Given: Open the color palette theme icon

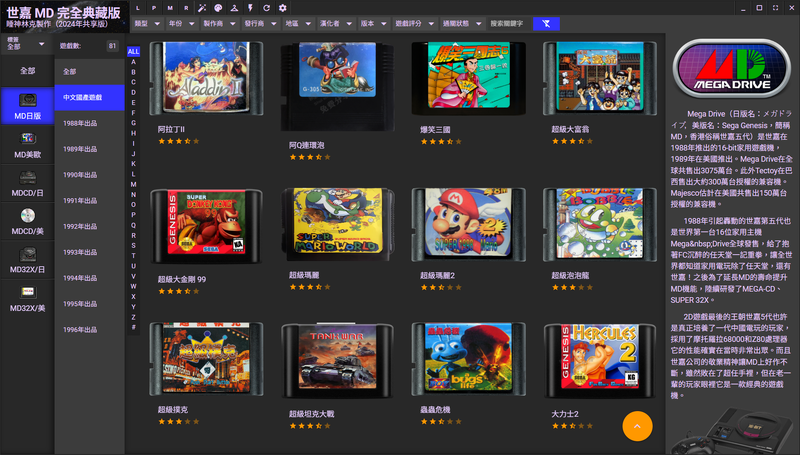Looking at the screenshot, I should [x=218, y=8].
